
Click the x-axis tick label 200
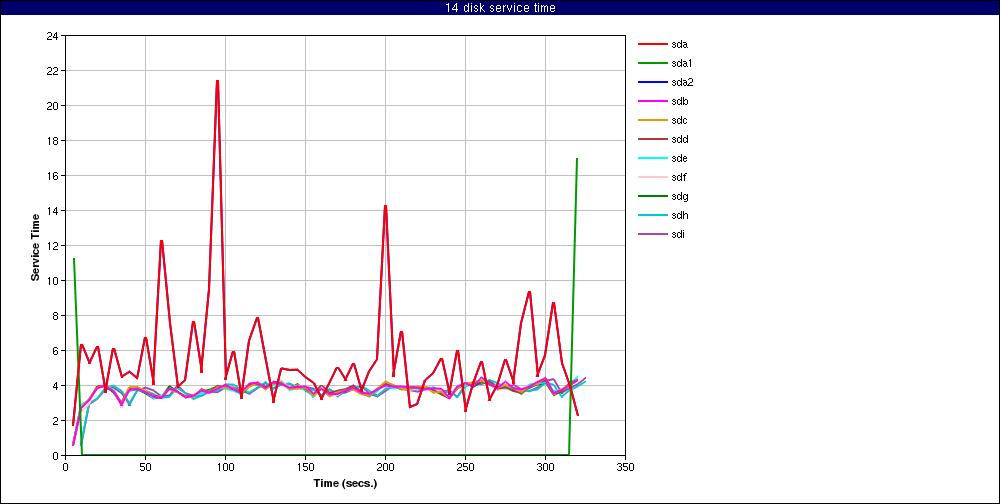(x=385, y=467)
